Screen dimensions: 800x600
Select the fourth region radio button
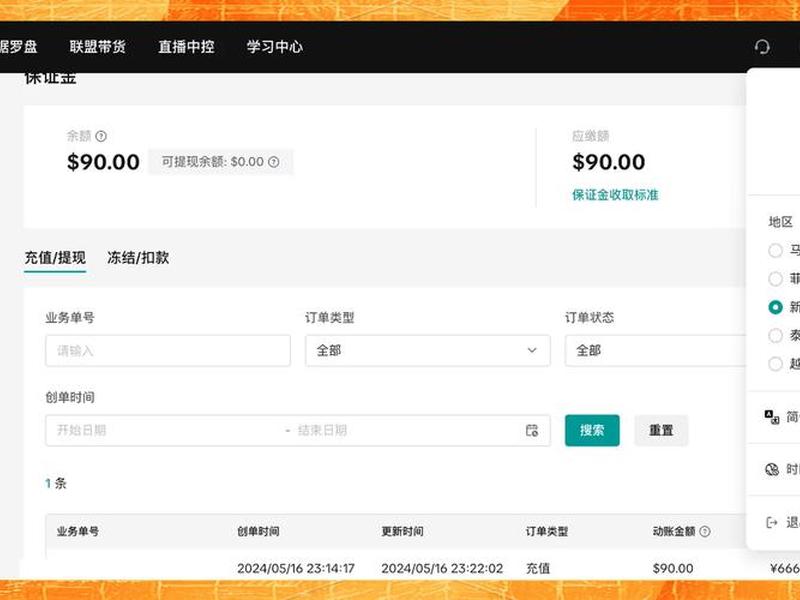775,335
